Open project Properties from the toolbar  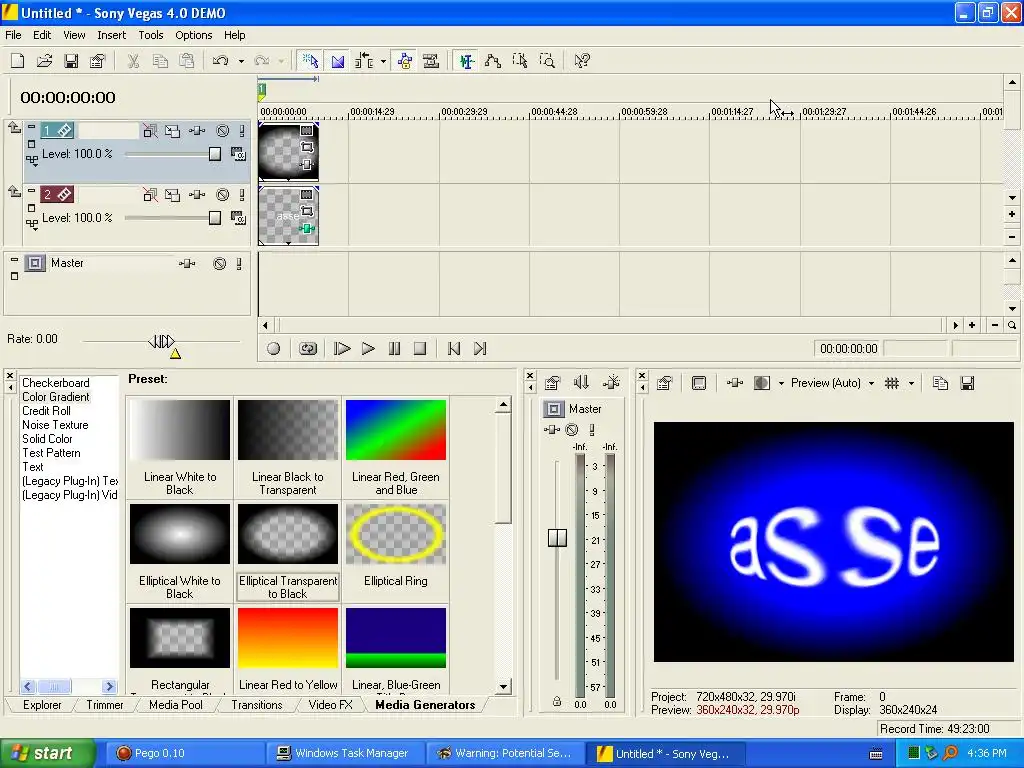coord(98,61)
